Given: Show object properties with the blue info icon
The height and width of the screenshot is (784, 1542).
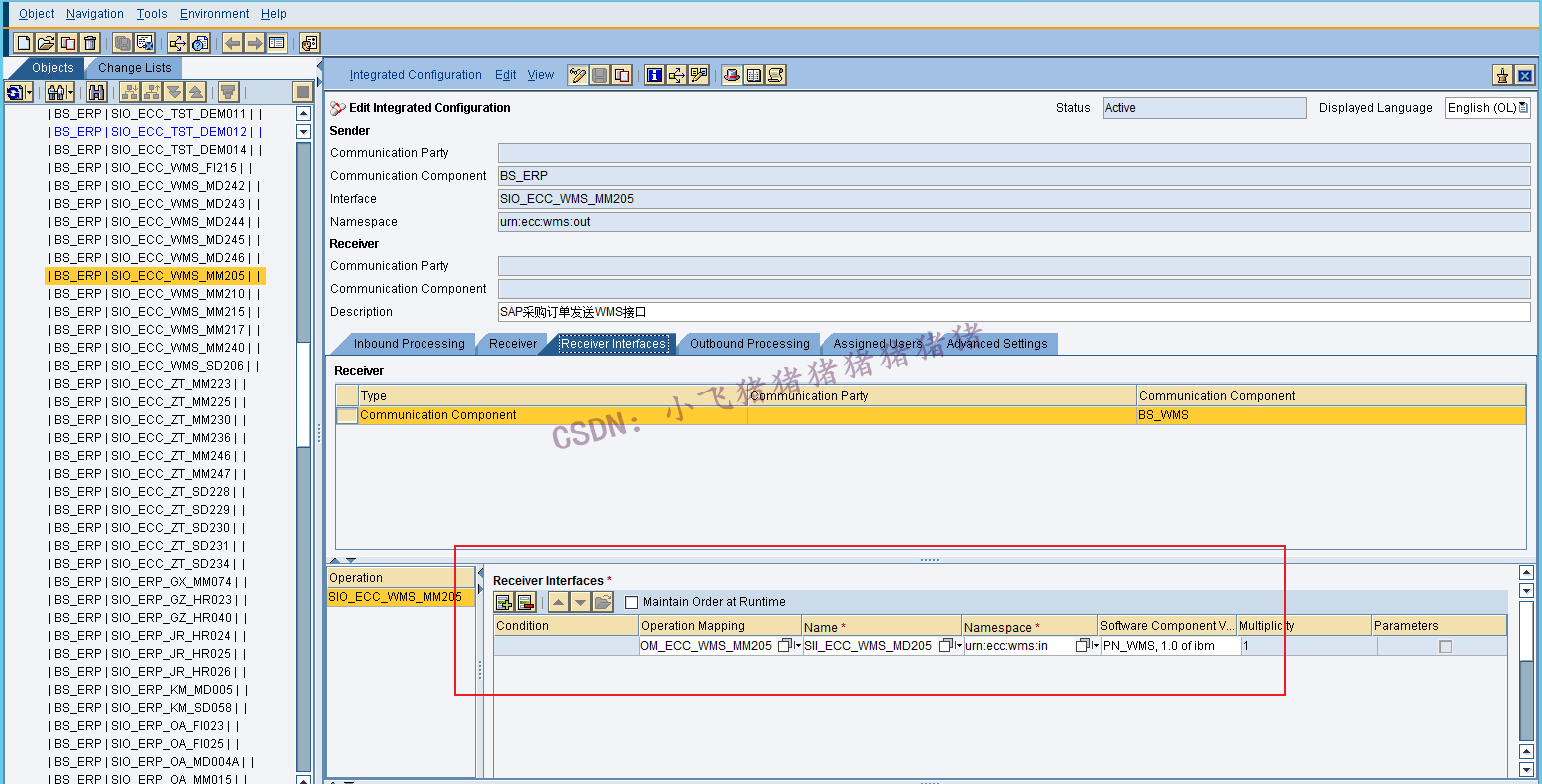Looking at the screenshot, I should tap(655, 75).
